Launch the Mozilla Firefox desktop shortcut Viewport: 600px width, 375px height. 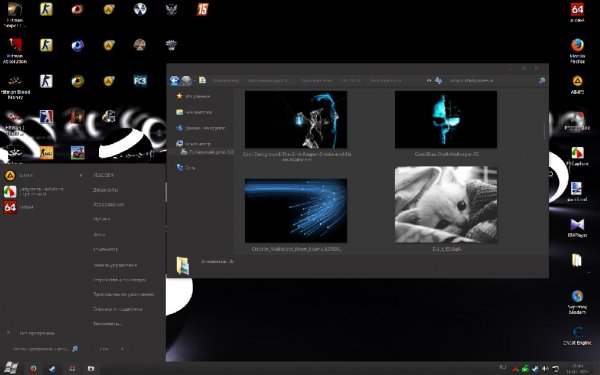coord(577,50)
